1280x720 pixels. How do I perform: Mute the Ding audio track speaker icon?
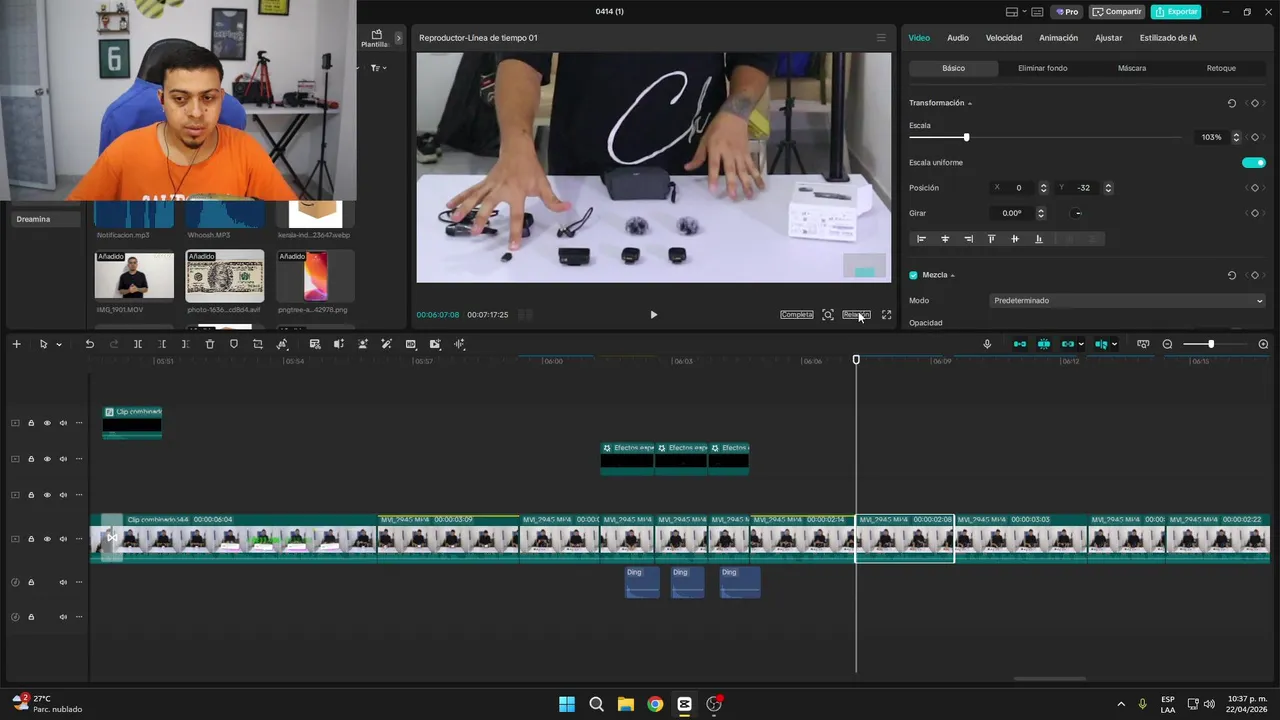coord(63,582)
